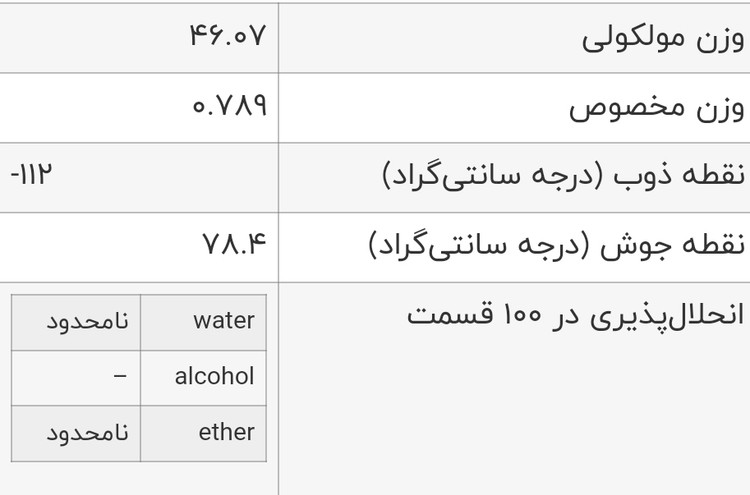Click the 'وزن مخصوص' row label
Screen dimensions: 750x495
tap(657, 107)
